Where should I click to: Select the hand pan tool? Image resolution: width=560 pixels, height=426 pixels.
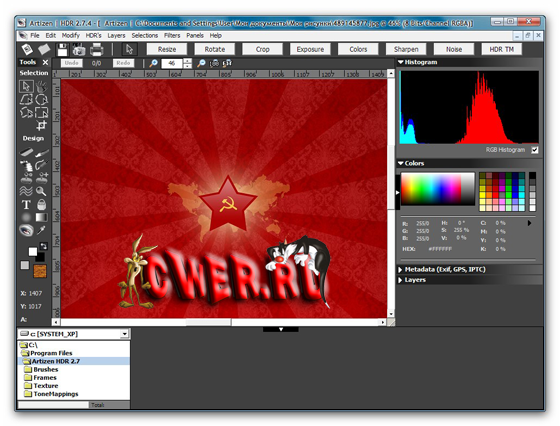pos(41,86)
